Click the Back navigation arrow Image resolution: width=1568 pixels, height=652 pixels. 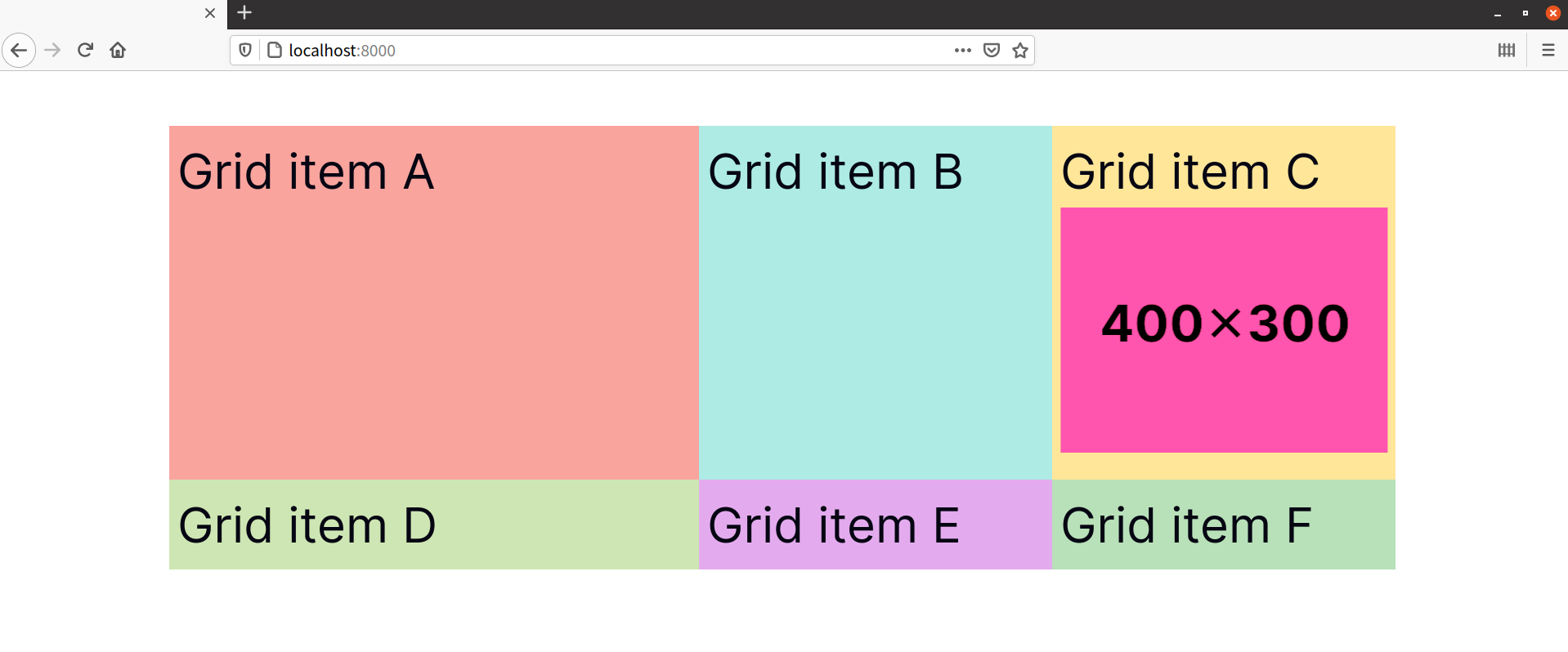pyautogui.click(x=19, y=50)
